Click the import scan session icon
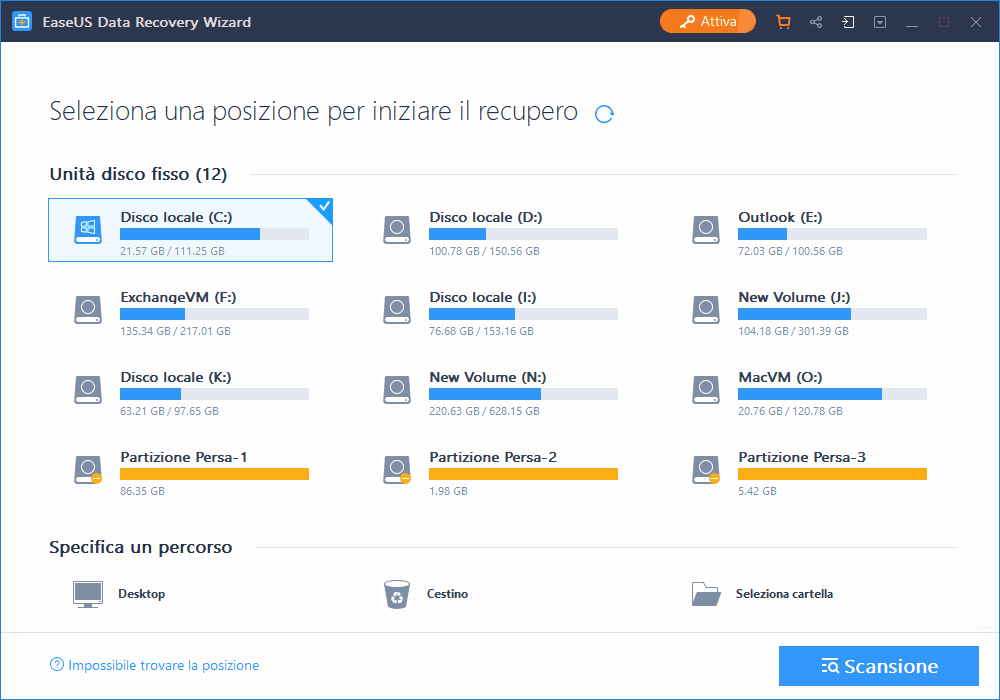This screenshot has width=1000, height=700. coord(848,22)
